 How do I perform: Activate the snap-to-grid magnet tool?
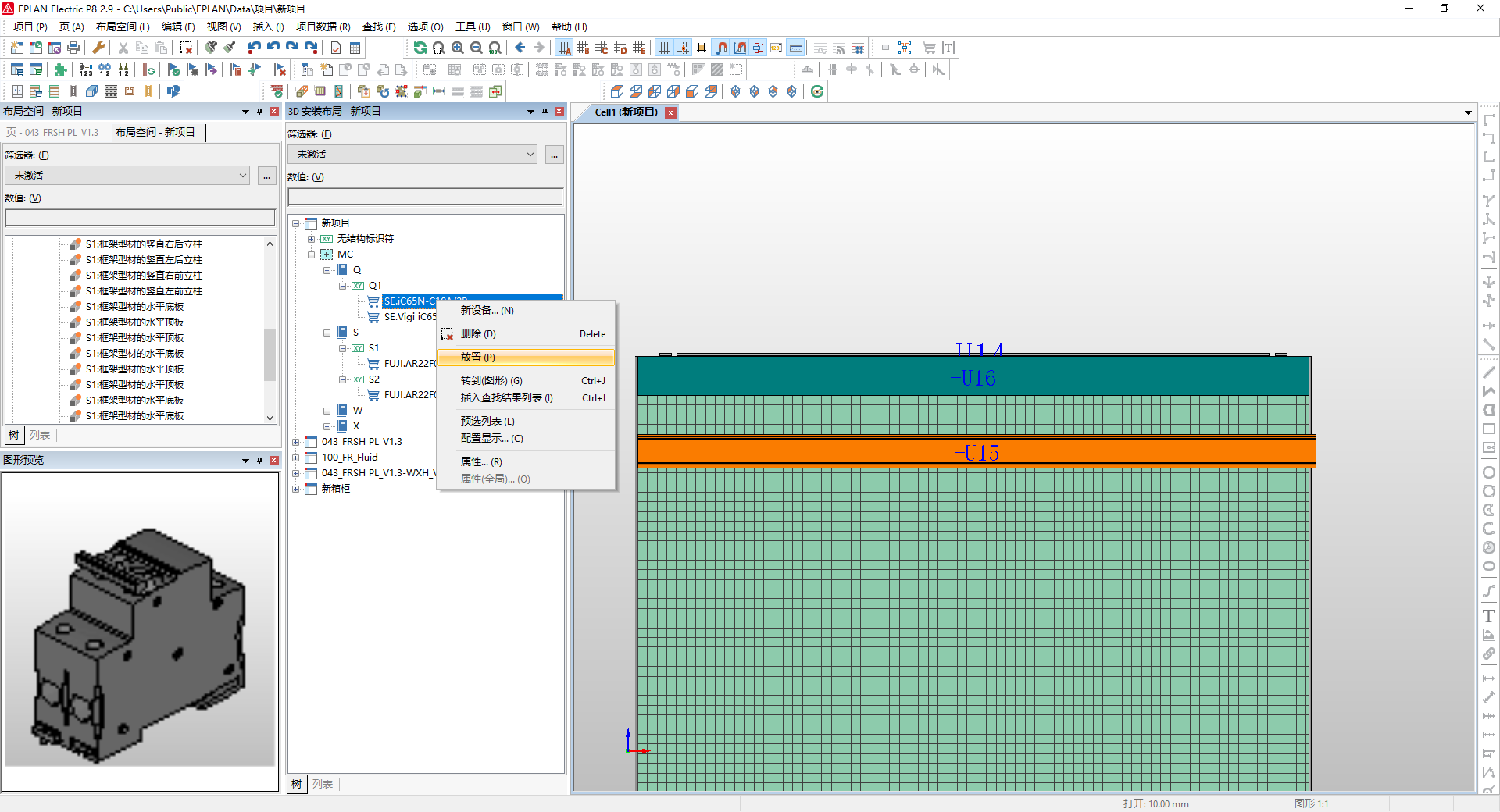721,48
